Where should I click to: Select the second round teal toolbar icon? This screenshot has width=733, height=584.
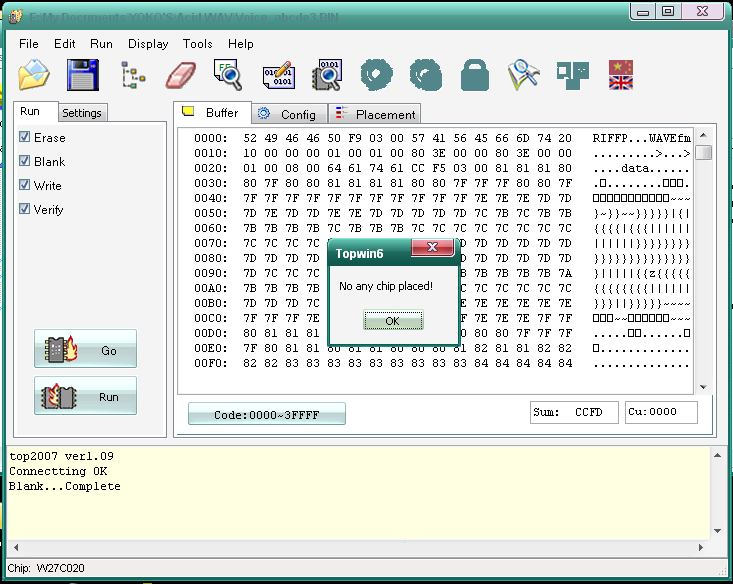425,75
